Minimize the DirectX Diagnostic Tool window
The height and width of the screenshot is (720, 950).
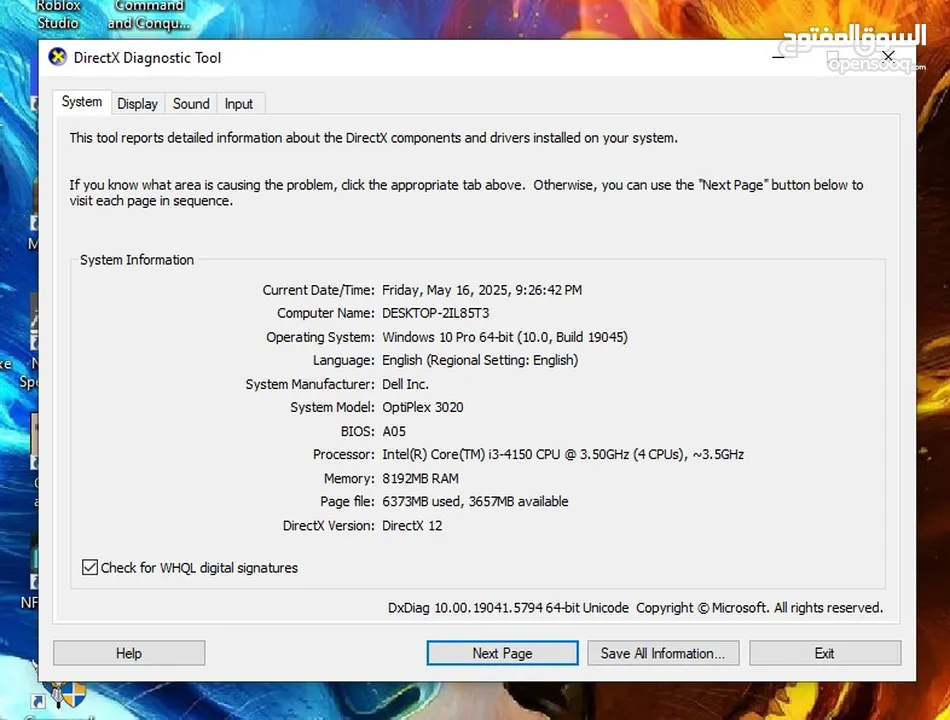(x=779, y=58)
